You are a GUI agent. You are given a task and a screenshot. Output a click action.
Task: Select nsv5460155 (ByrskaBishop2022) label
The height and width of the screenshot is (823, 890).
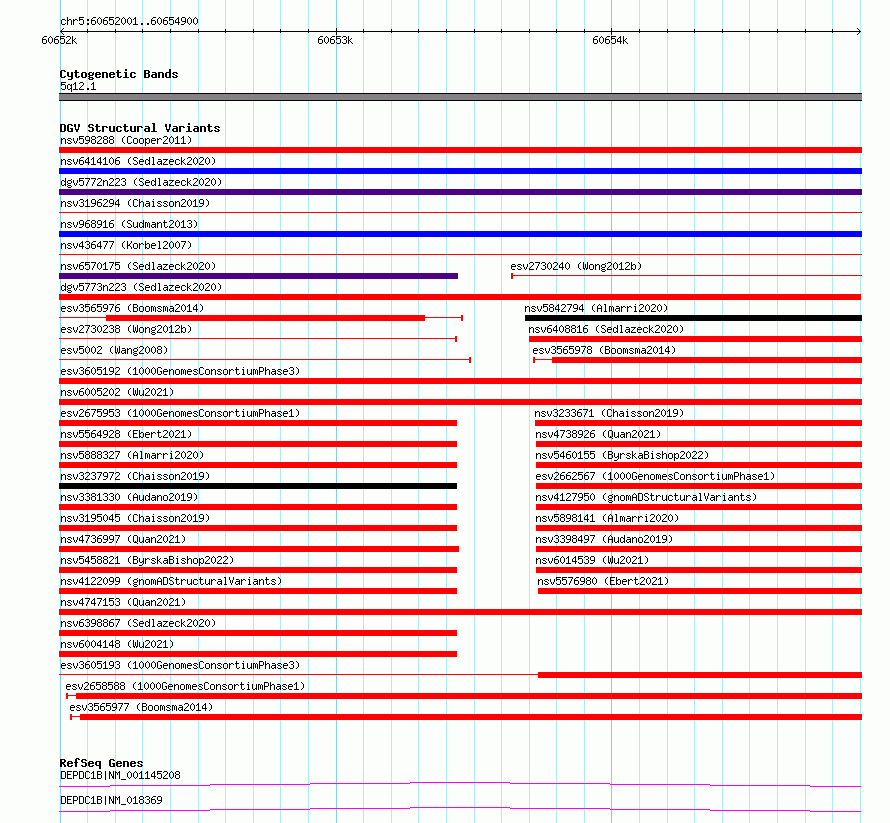pos(622,455)
